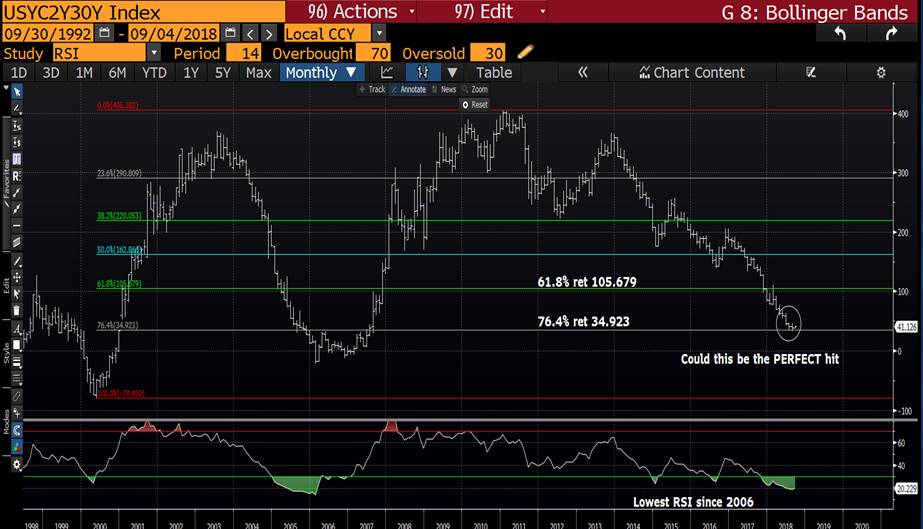The height and width of the screenshot is (529, 923).
Task: Collapse panel with double-left chevron
Action: pyautogui.click(x=583, y=72)
